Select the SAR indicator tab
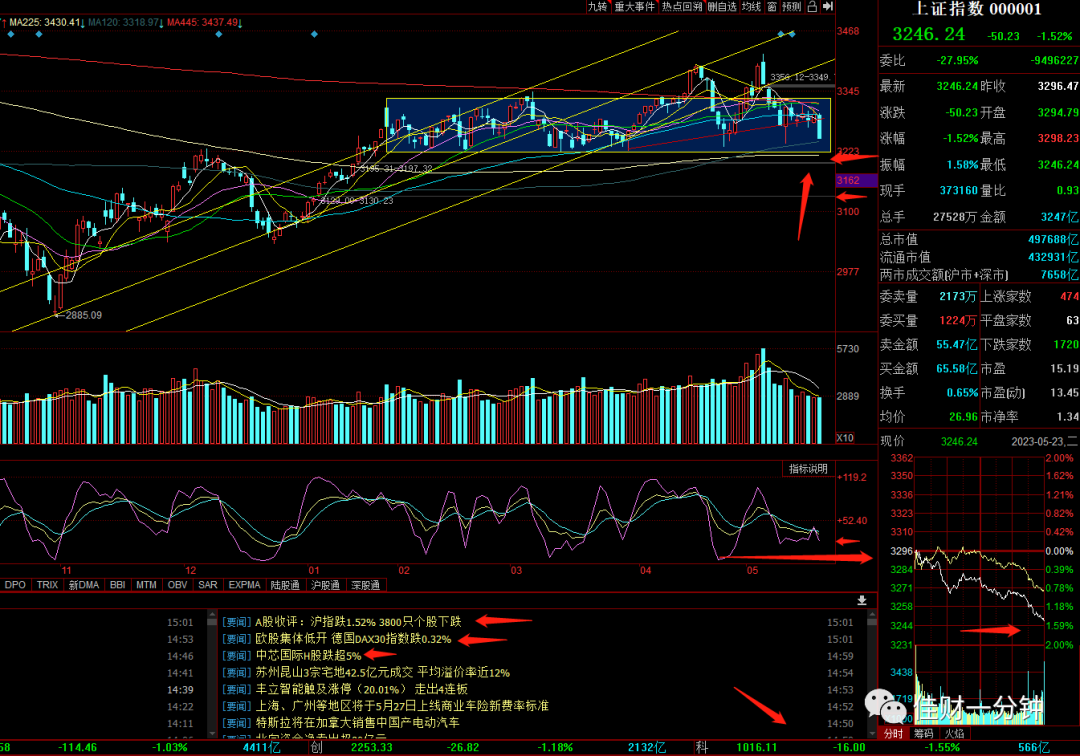The image size is (1080, 756). 207,585
